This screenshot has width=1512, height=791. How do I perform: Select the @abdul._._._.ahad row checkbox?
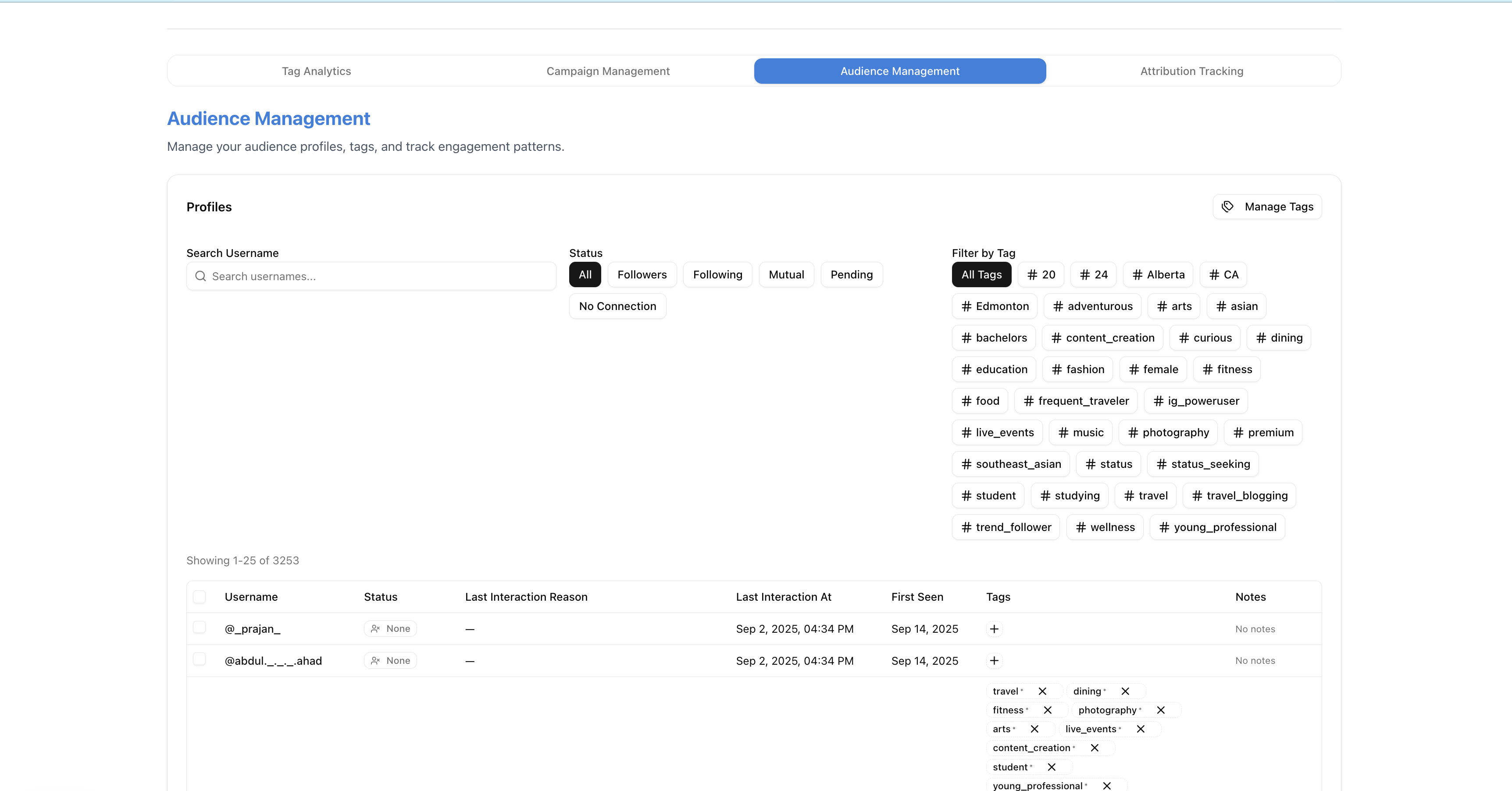[x=200, y=659]
